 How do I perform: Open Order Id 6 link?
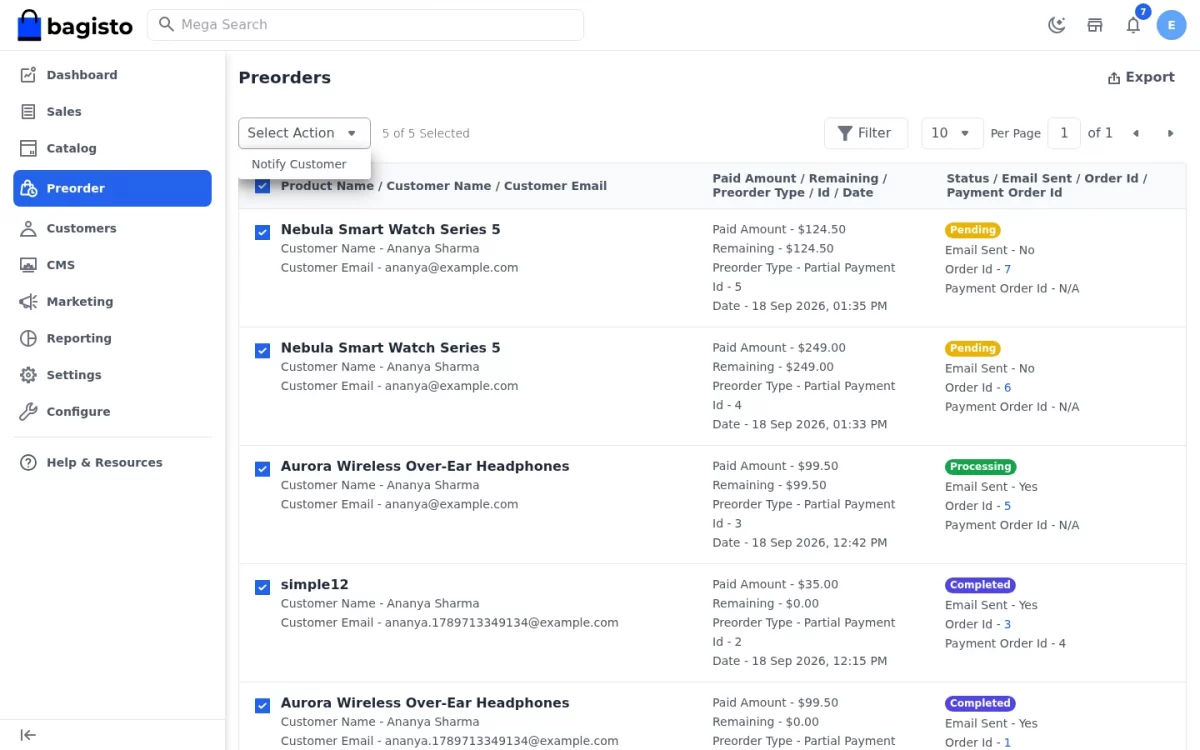click(1007, 388)
